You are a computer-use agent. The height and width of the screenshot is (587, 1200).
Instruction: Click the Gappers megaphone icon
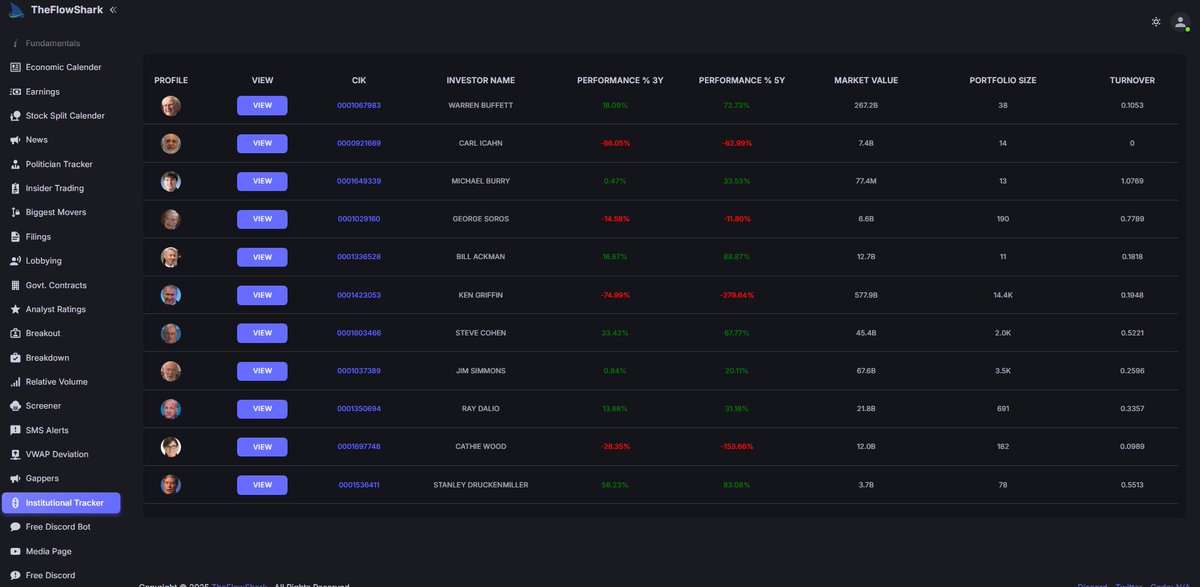[15, 479]
